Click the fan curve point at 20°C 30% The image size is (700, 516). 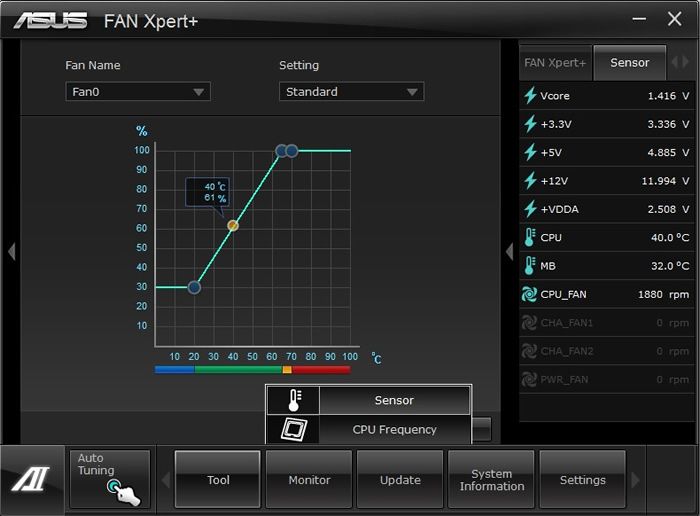pyautogui.click(x=194, y=287)
